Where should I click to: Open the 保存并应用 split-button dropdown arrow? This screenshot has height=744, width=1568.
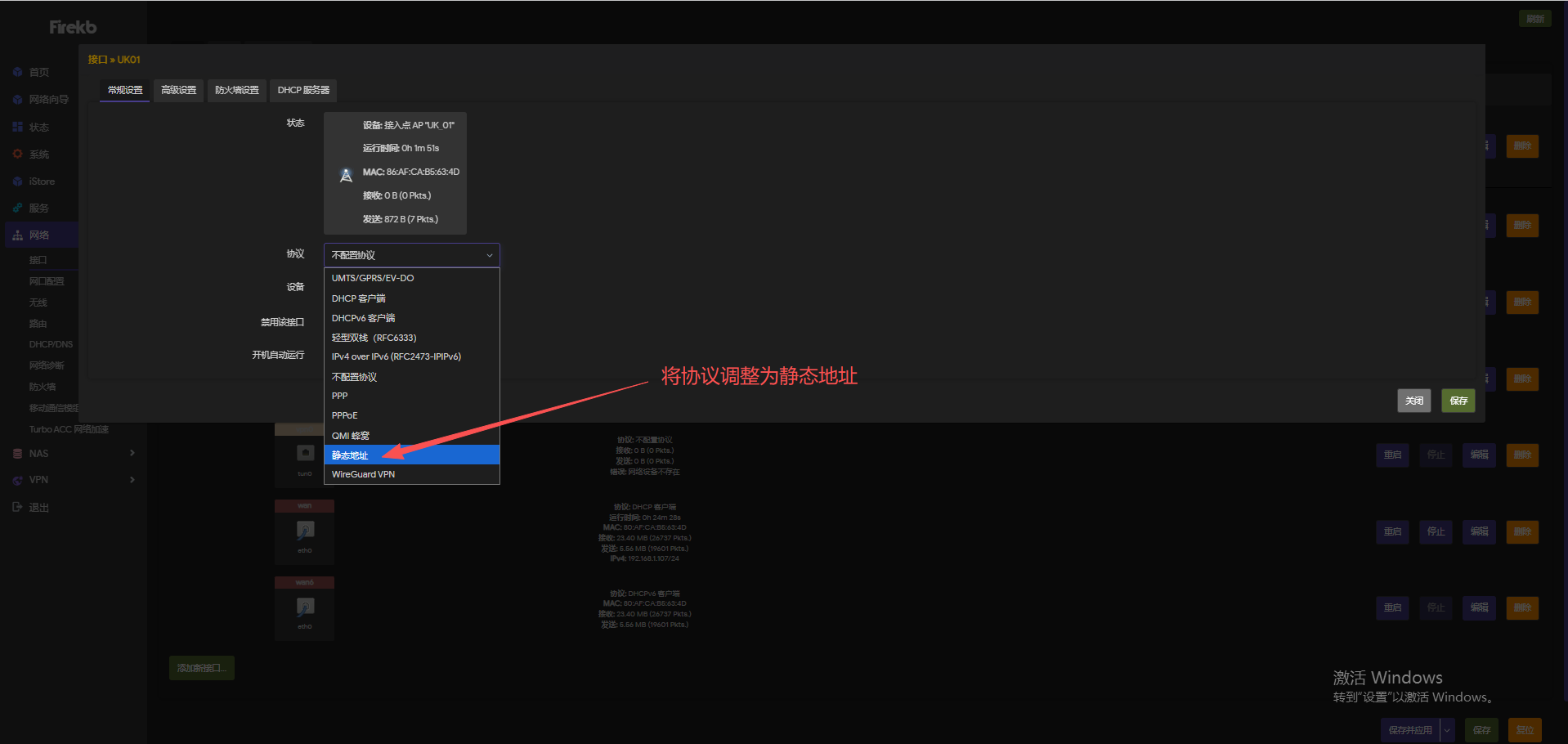click(x=1447, y=730)
